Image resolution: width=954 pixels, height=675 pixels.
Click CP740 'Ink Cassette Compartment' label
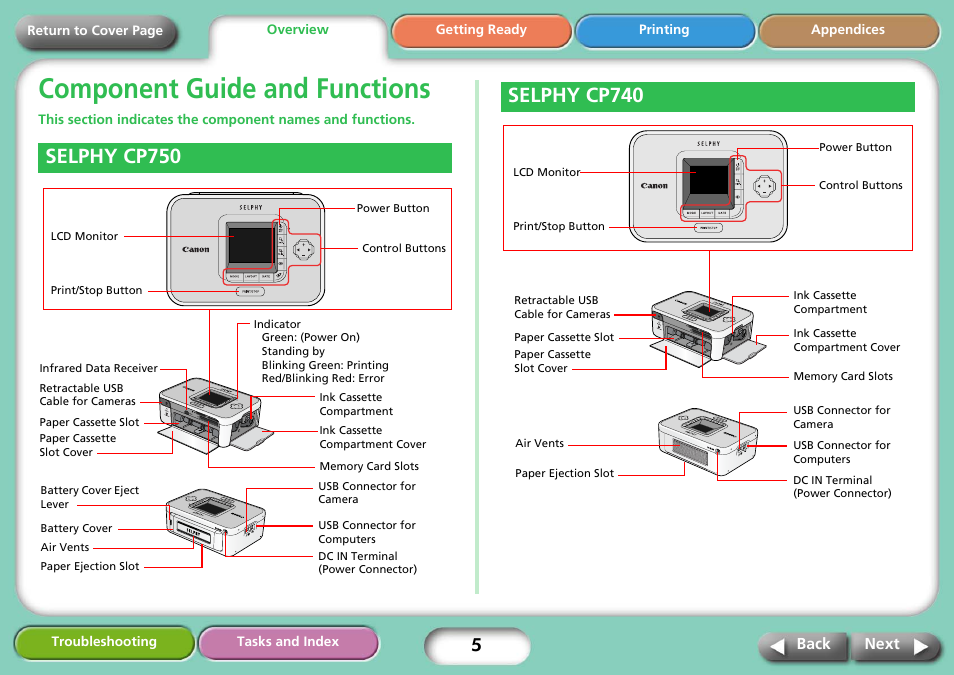[830, 303]
